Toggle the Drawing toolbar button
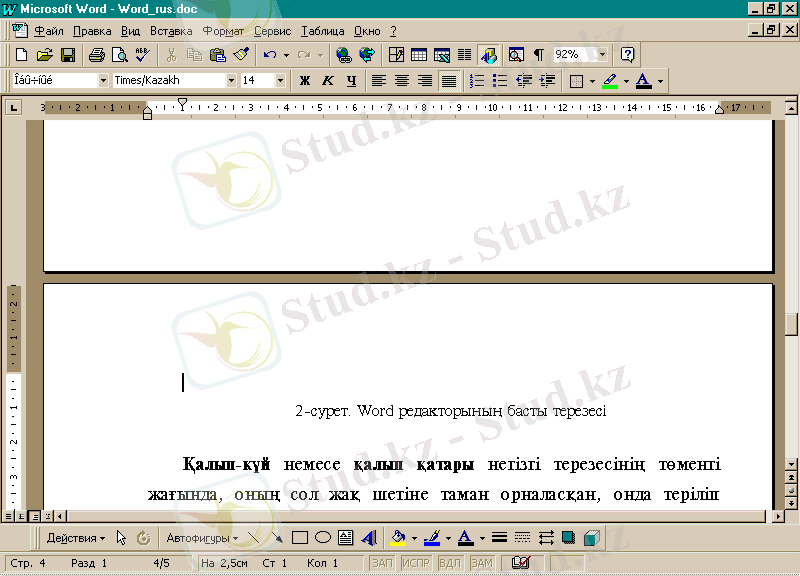This screenshot has height=576, width=800. (x=488, y=55)
